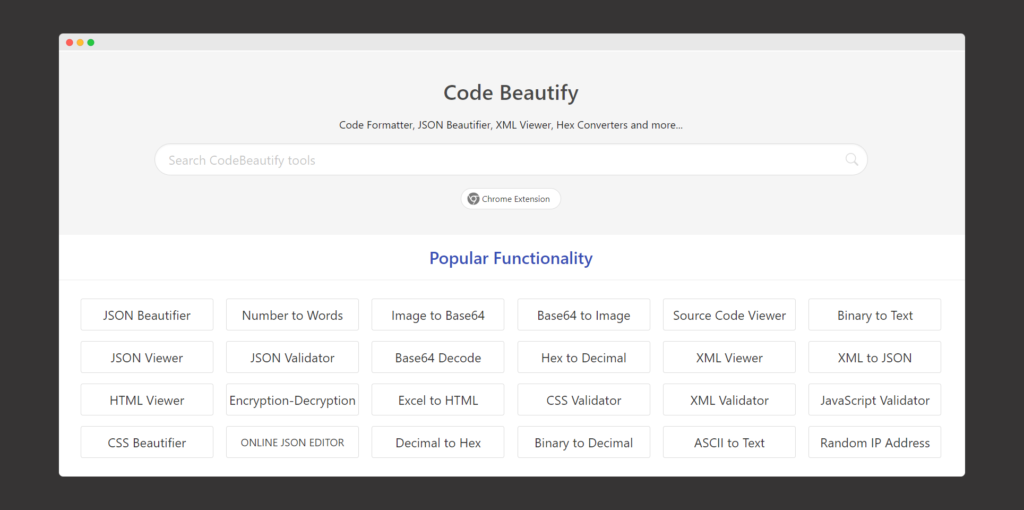The height and width of the screenshot is (510, 1024).
Task: Open the ONLINE JSON EDITOR
Action: [x=292, y=443]
